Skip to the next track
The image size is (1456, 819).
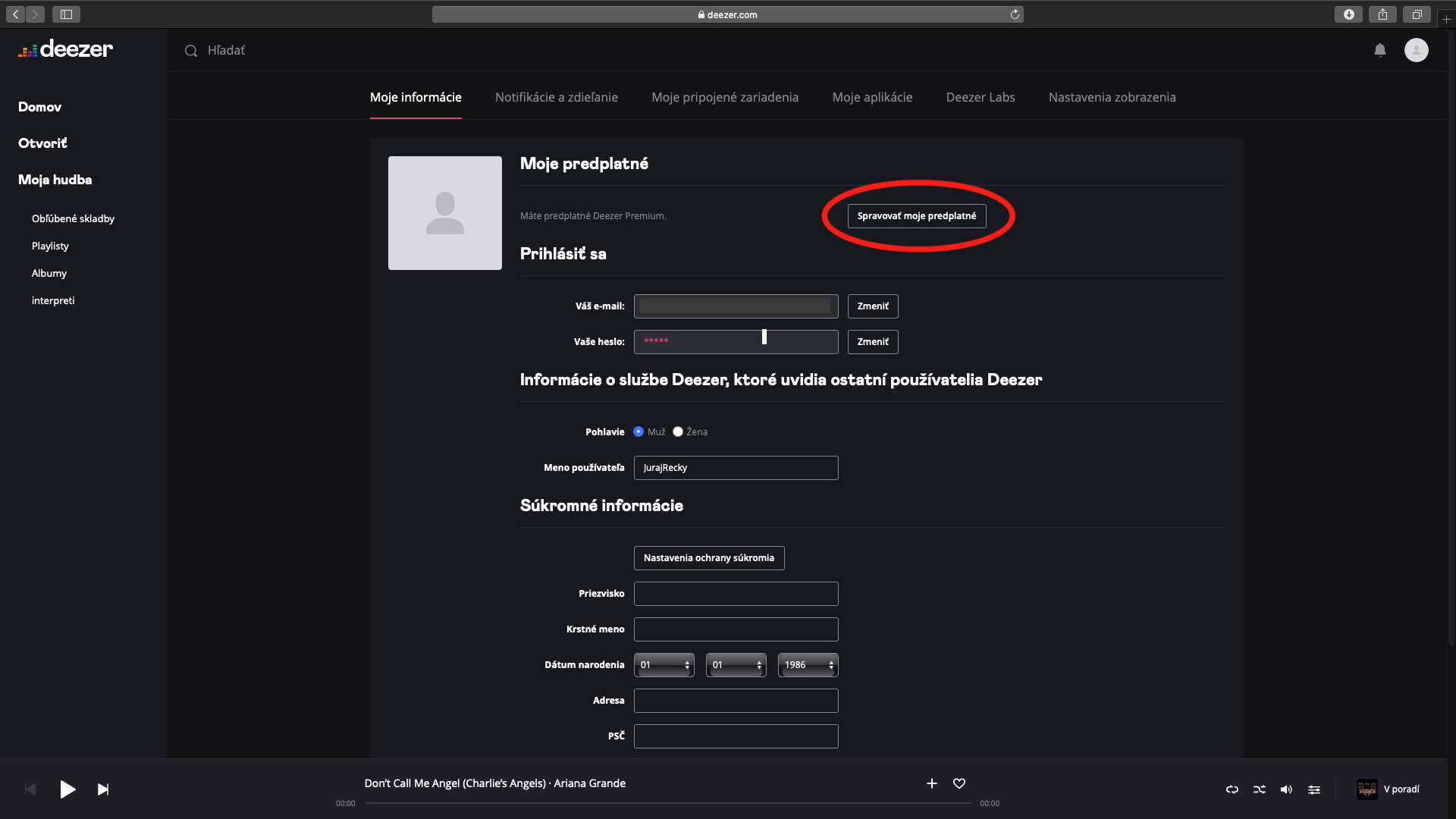point(103,789)
